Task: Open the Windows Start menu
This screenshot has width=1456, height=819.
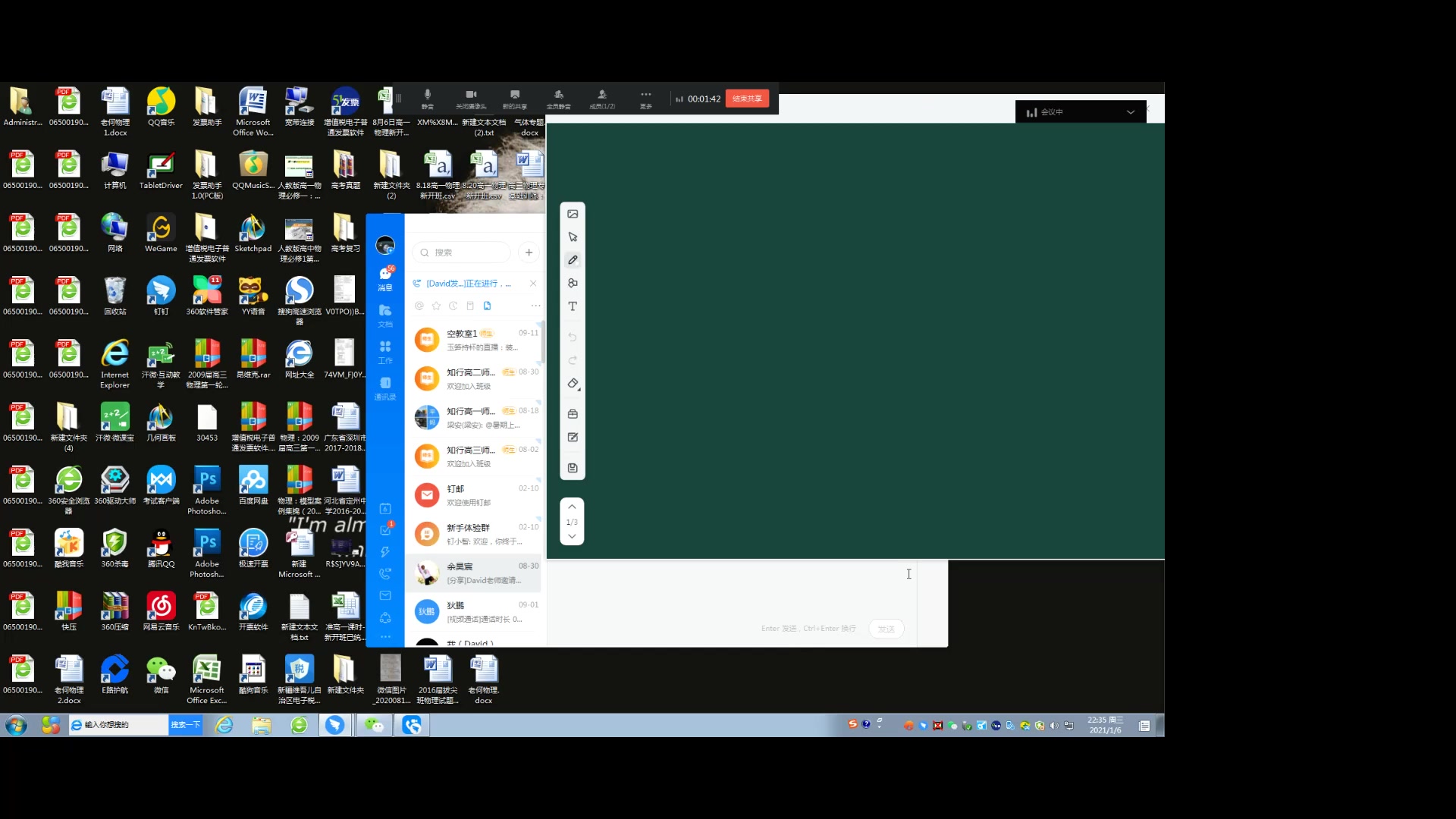Action: [16, 726]
